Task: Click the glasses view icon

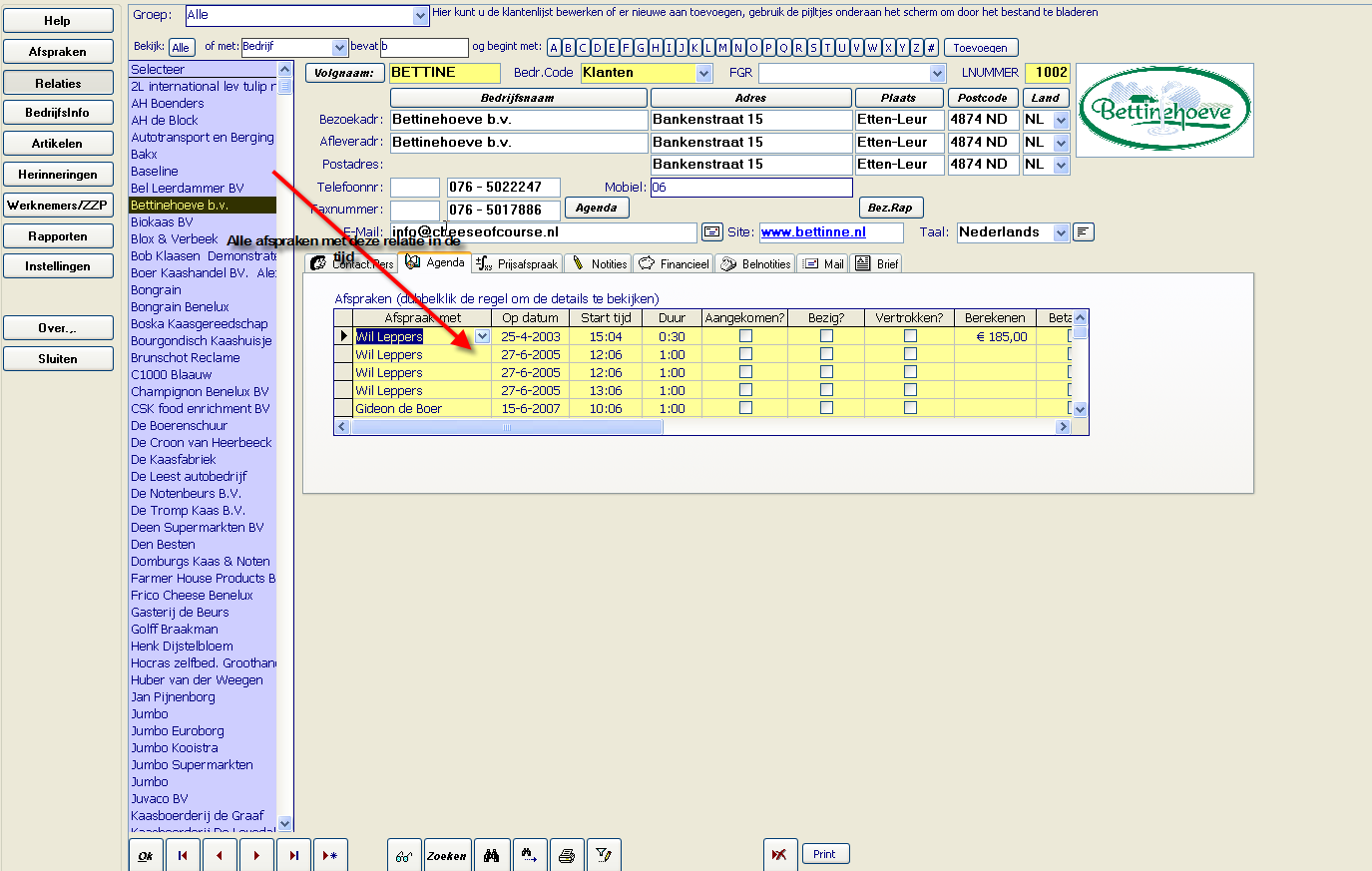Action: [404, 856]
